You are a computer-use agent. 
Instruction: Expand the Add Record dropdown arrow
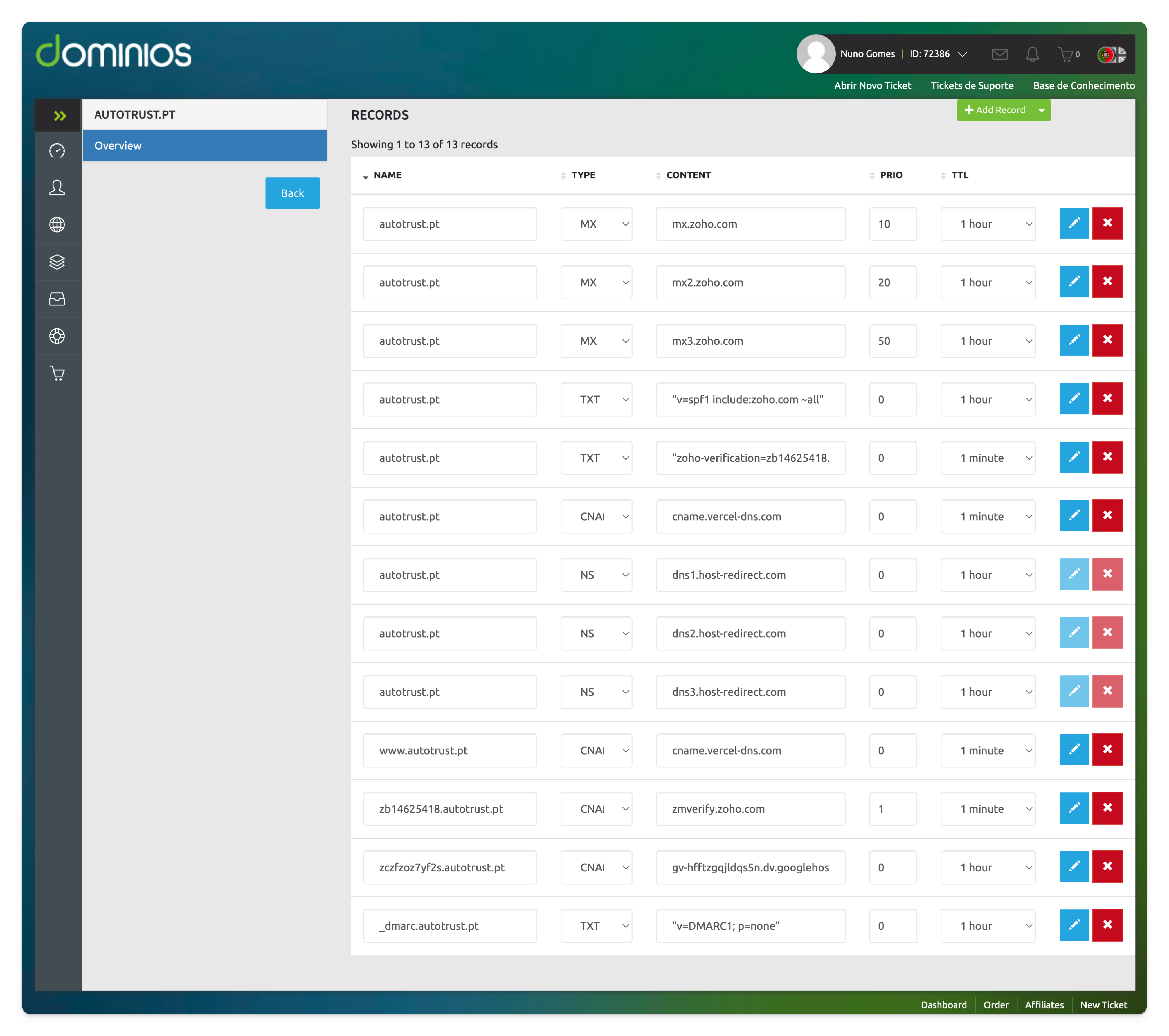1042,110
